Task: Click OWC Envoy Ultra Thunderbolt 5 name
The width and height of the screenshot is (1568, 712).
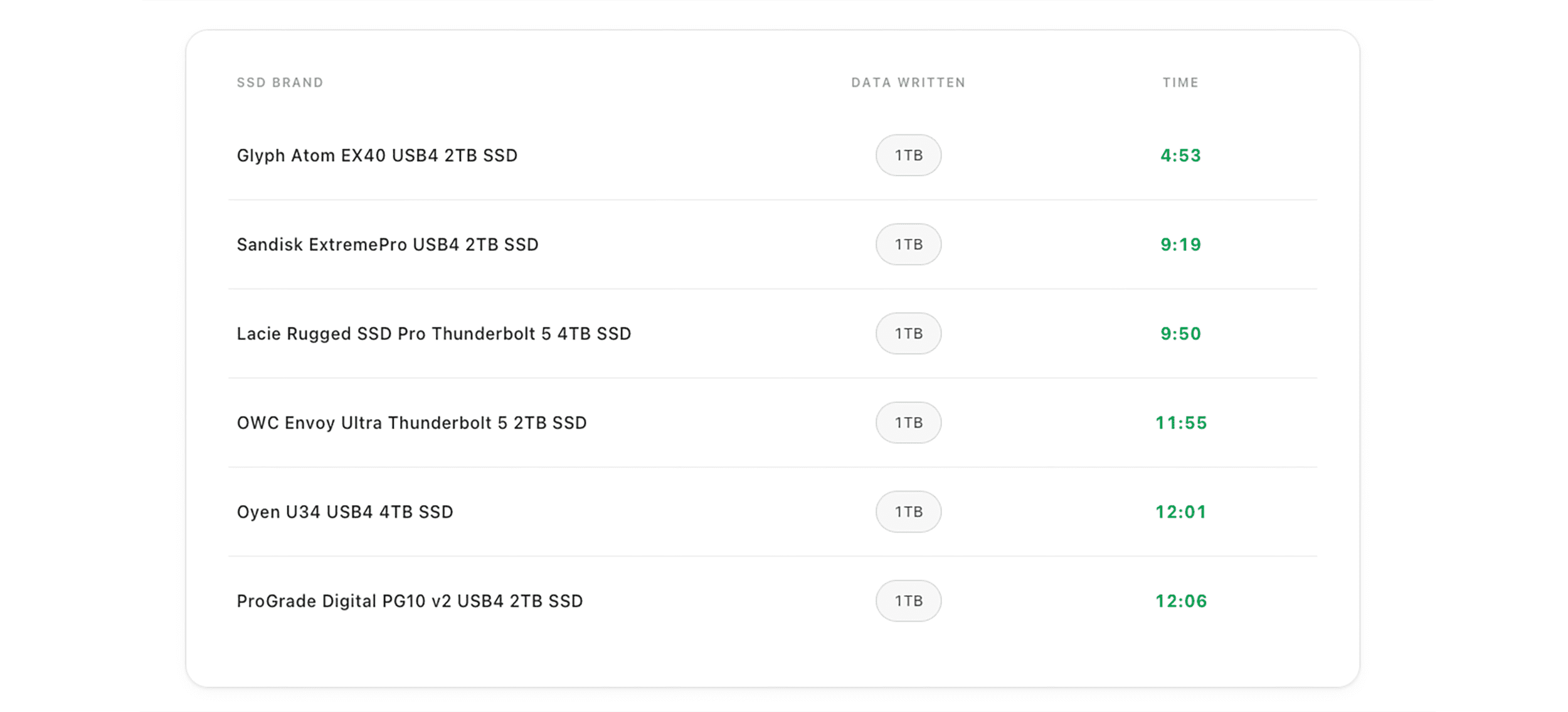Action: [x=411, y=423]
